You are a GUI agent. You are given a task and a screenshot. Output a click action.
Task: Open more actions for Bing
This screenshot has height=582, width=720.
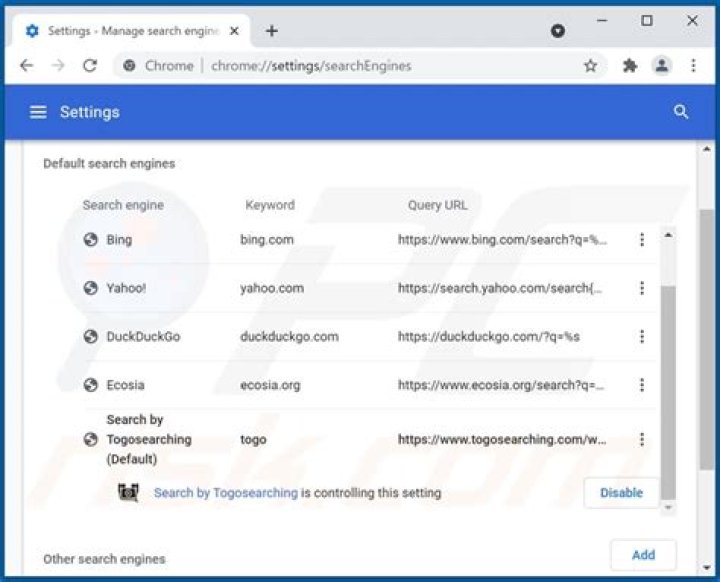(642, 240)
